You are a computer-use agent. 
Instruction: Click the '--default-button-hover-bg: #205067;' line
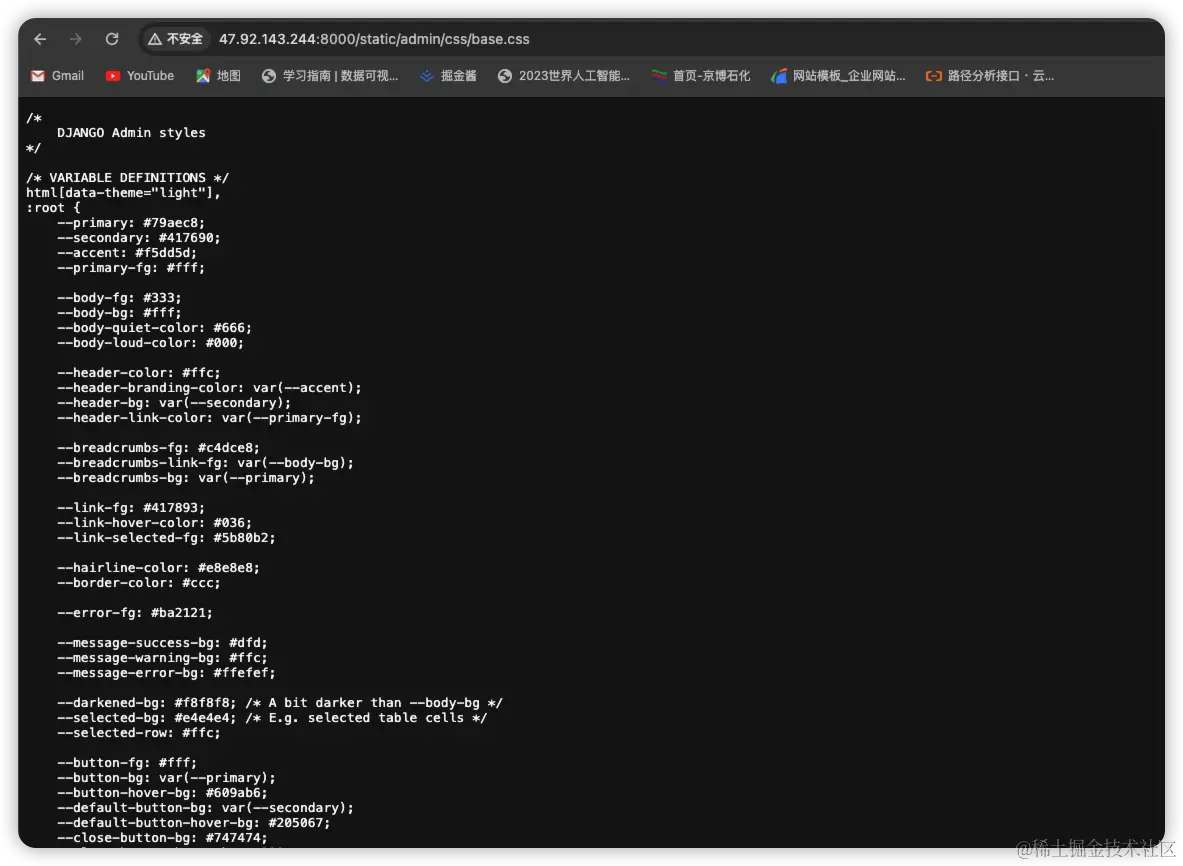[x=193, y=823]
